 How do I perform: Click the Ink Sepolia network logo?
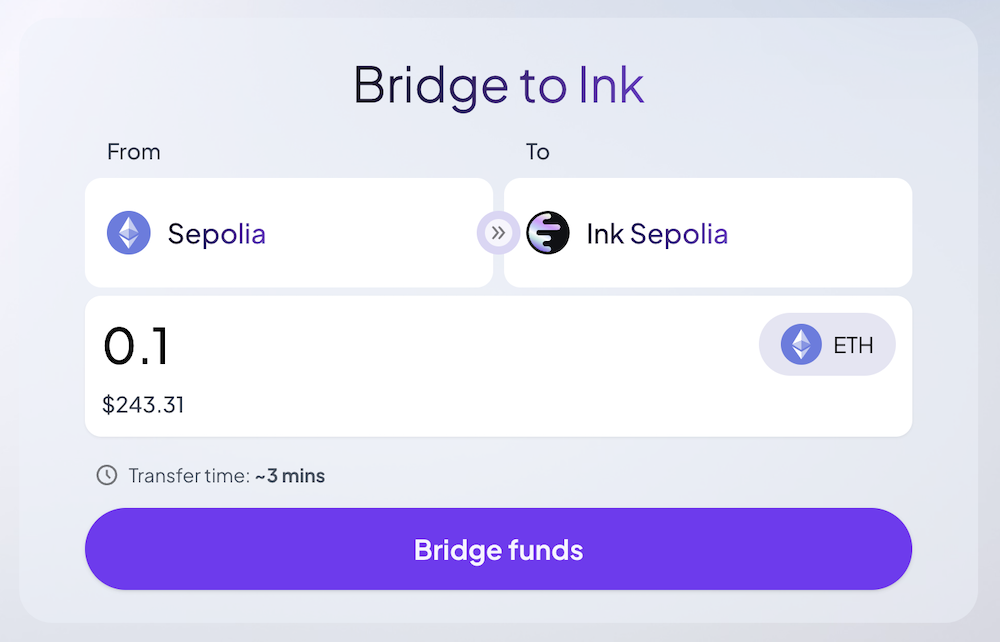click(x=548, y=232)
